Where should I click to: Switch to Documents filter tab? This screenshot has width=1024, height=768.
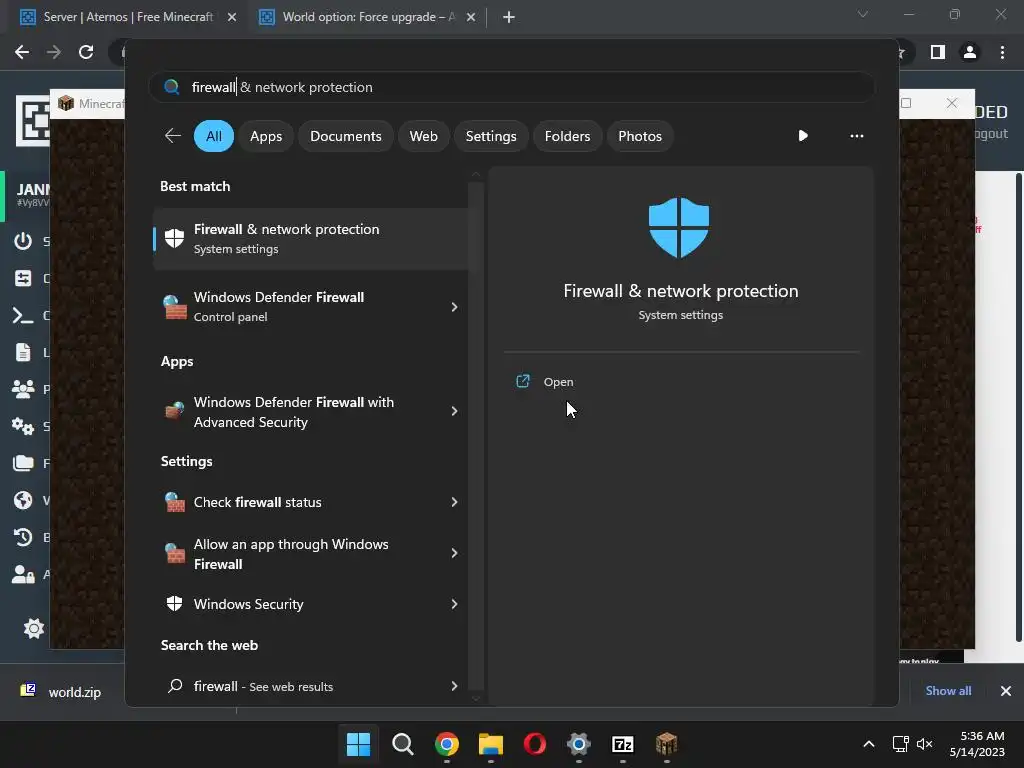[345, 136]
